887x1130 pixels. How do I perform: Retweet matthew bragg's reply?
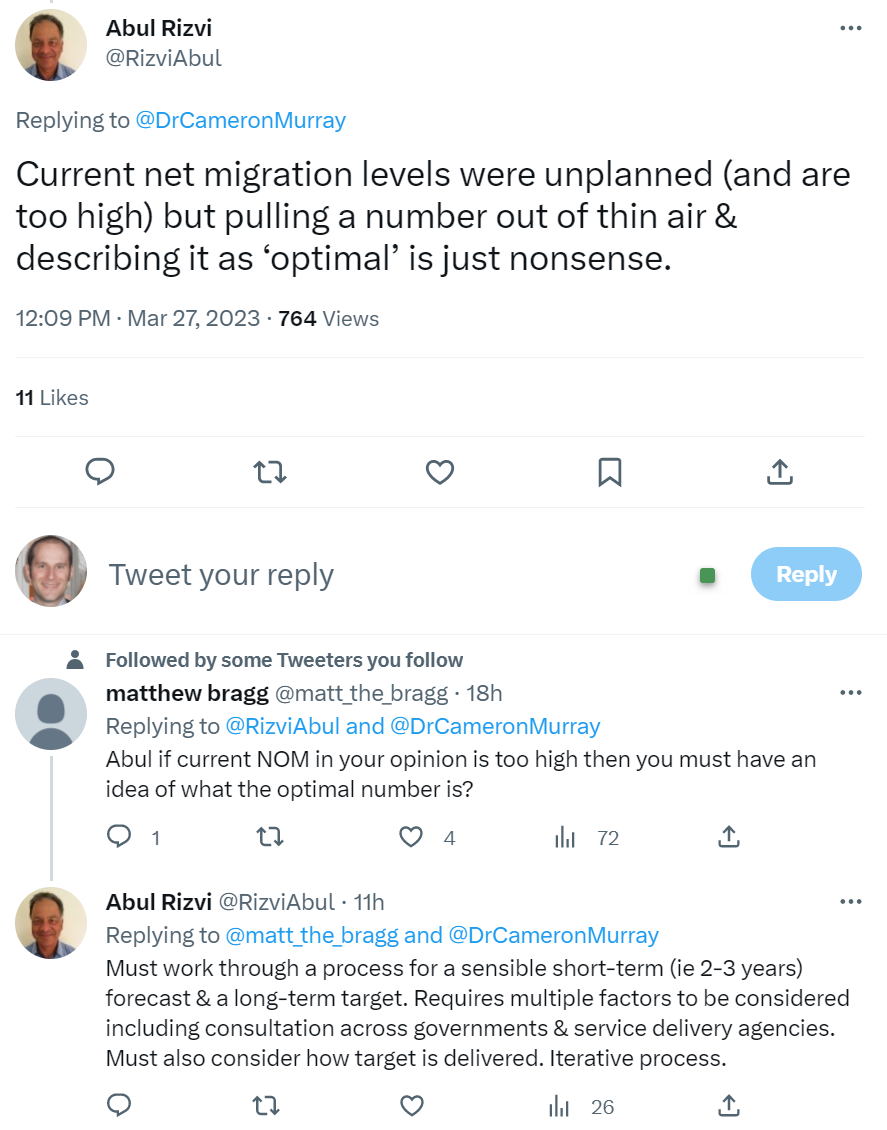270,837
